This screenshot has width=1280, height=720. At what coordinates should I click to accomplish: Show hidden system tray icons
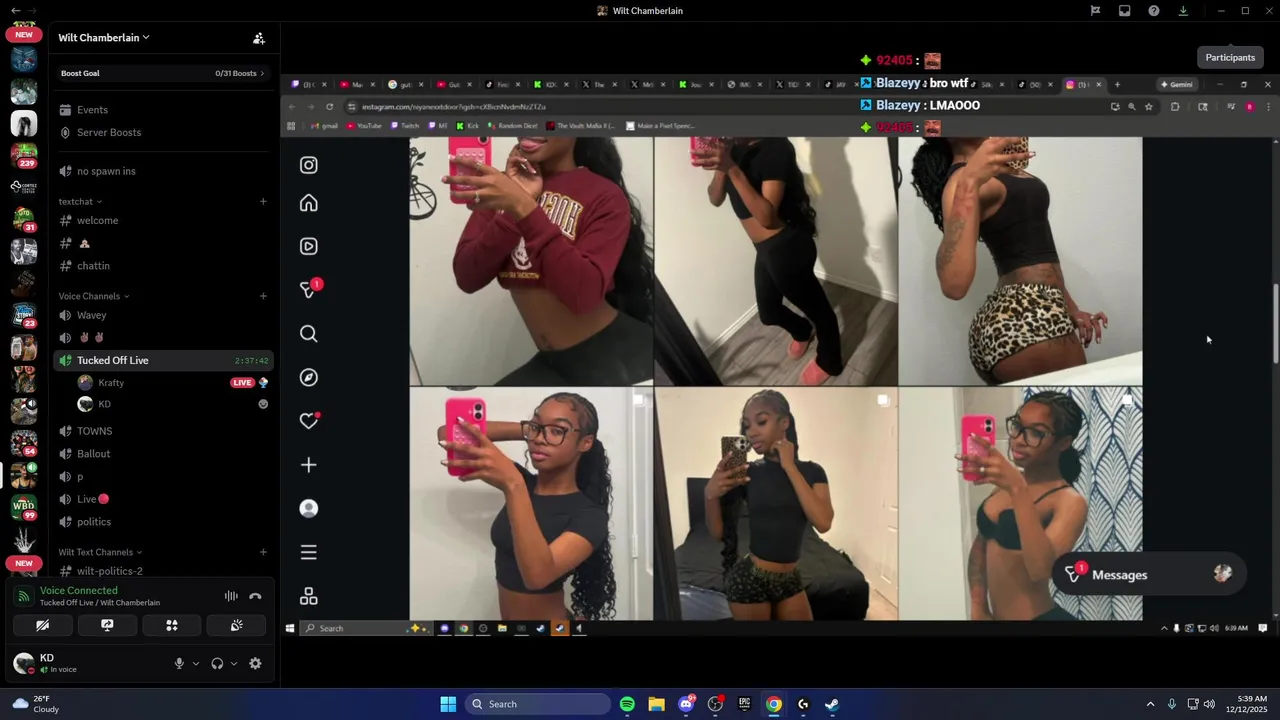1150,704
